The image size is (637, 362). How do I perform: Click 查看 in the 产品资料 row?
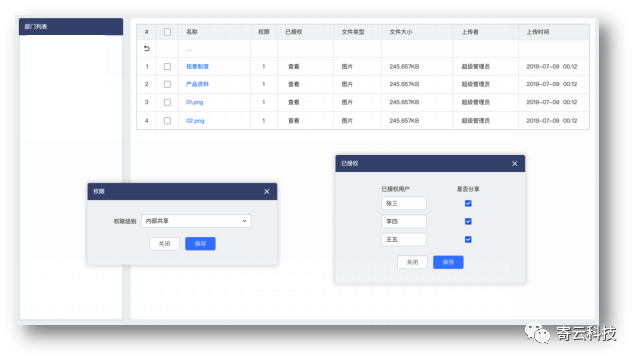[x=293, y=84]
